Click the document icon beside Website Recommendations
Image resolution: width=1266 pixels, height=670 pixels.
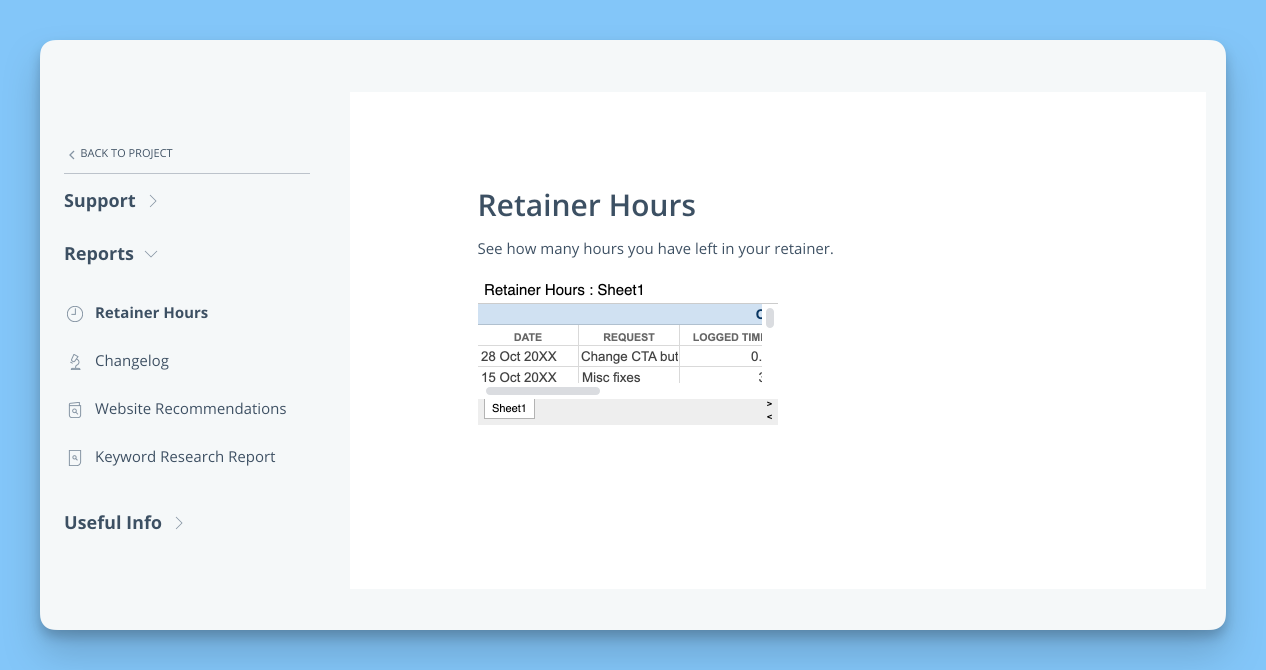tap(75, 409)
